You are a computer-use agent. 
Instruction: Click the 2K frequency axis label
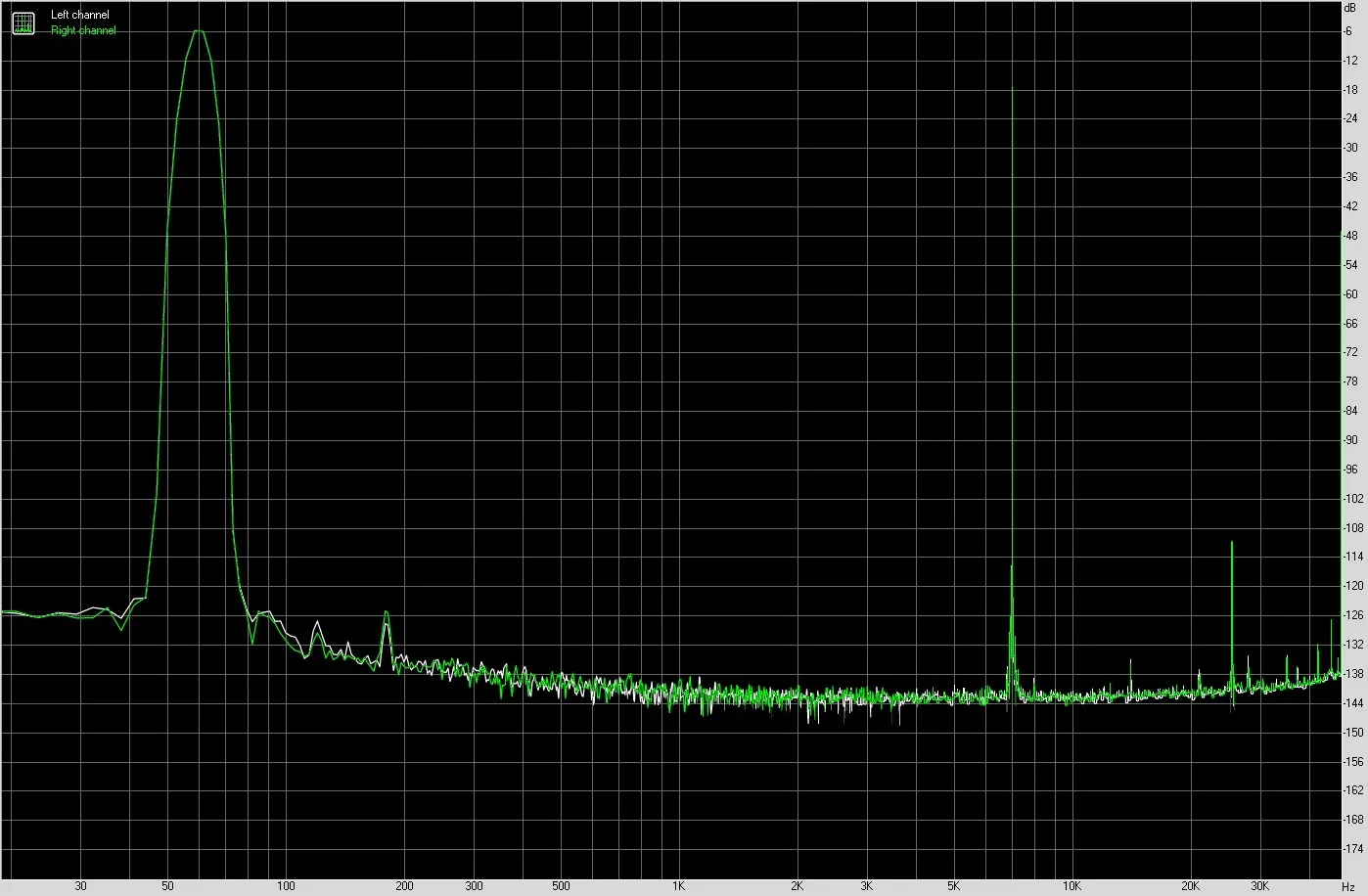coord(797,887)
